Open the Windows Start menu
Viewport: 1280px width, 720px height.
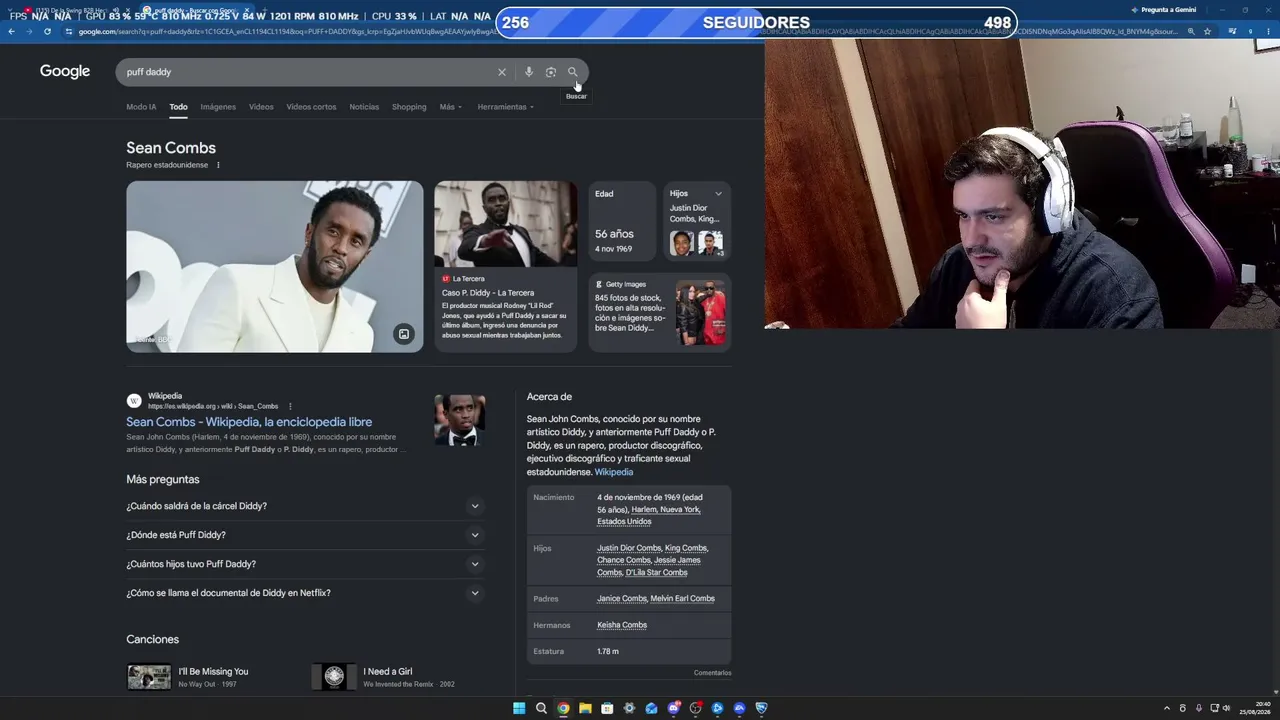519,708
